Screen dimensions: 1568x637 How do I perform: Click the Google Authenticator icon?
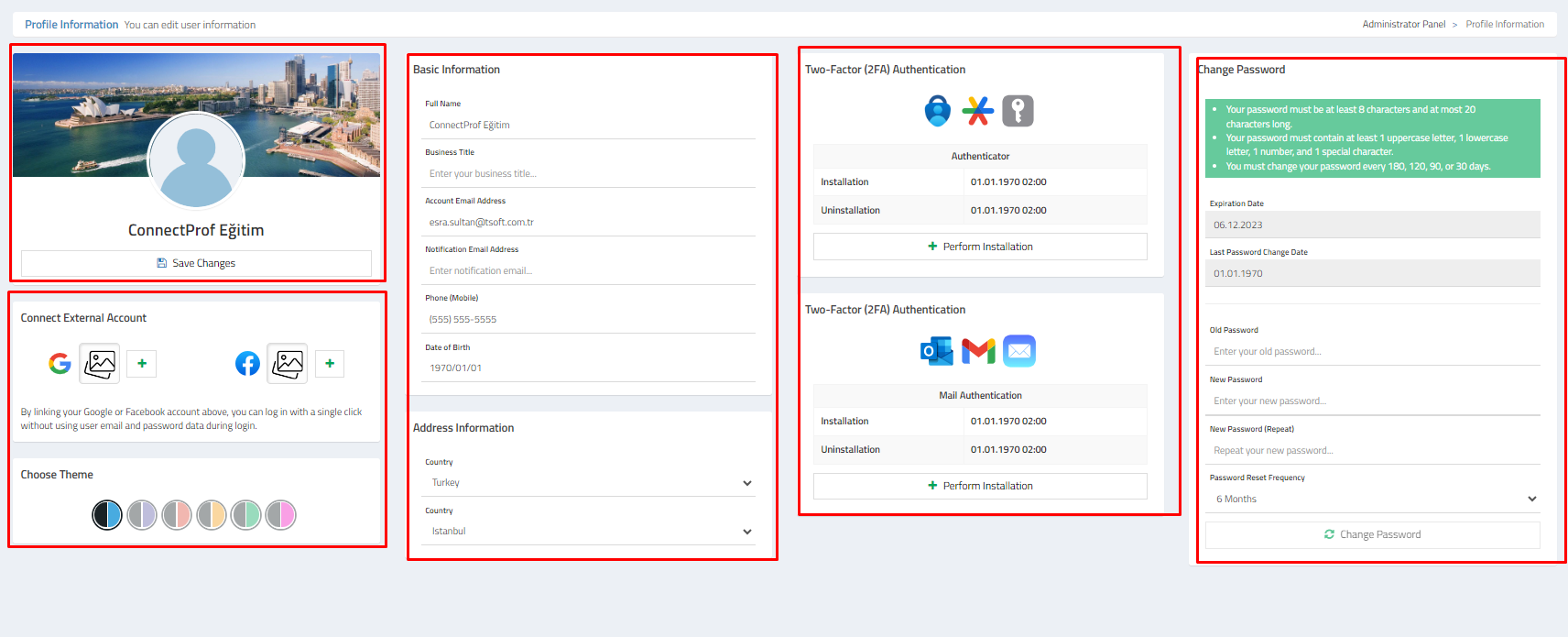pos(977,111)
